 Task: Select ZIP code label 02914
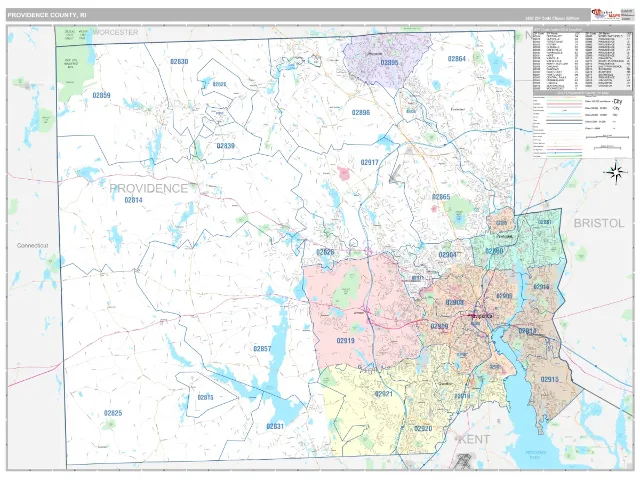(x=527, y=331)
